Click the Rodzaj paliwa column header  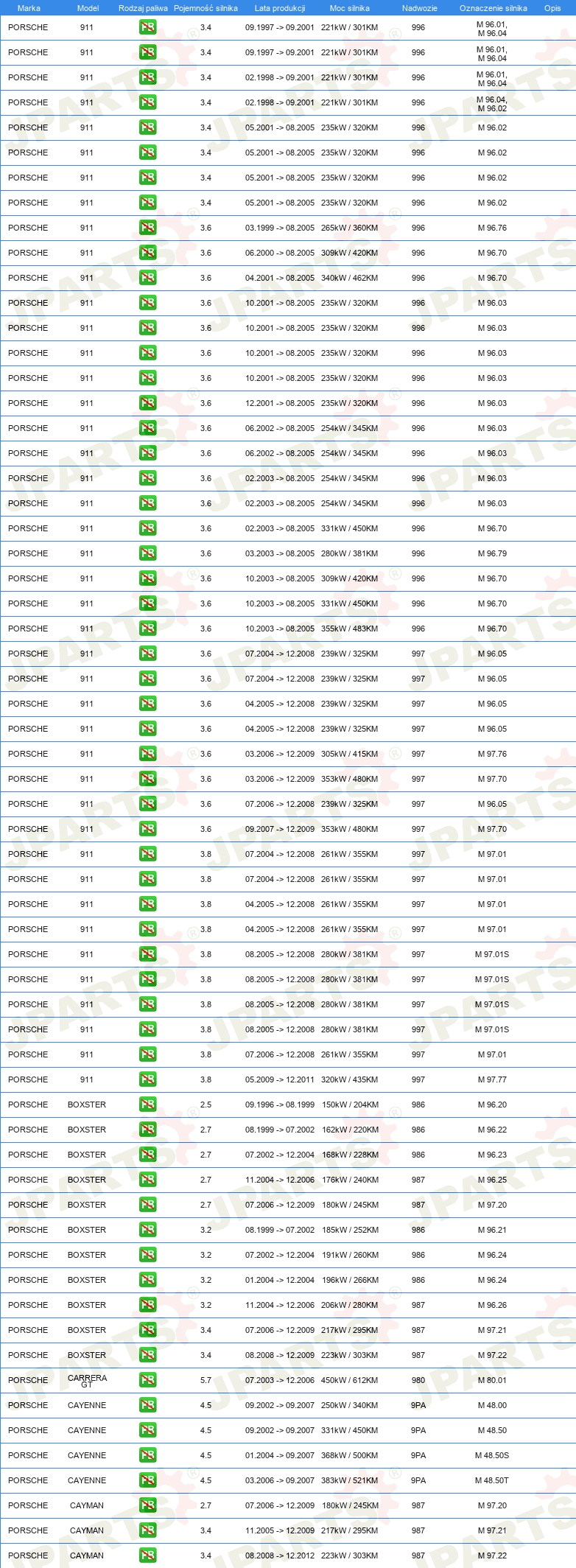coord(143,8)
